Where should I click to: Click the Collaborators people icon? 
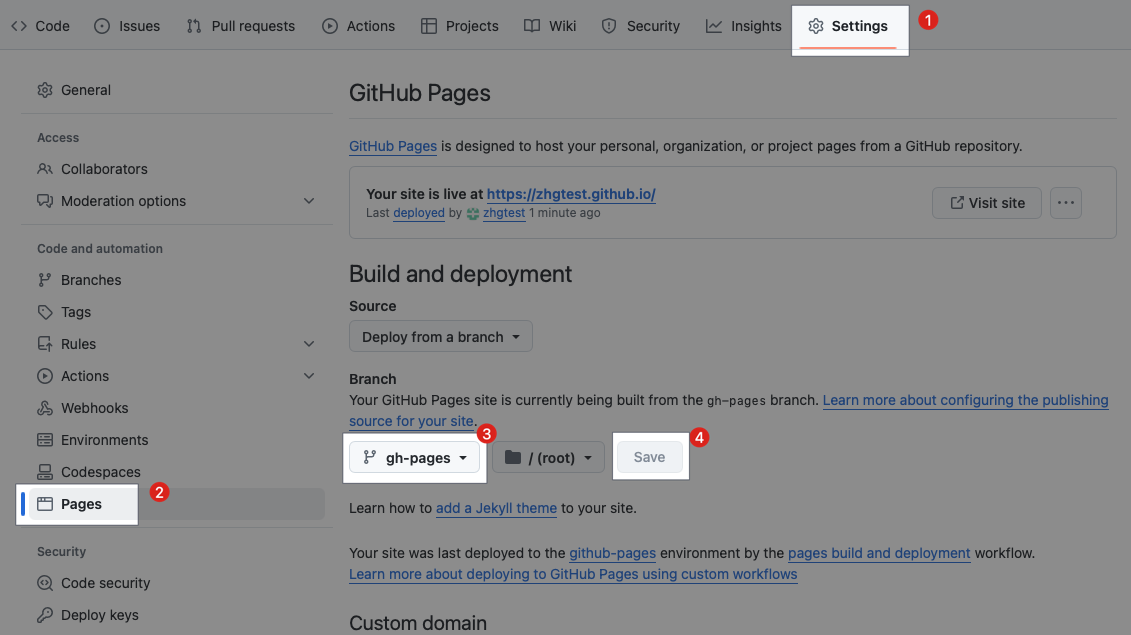point(45,169)
